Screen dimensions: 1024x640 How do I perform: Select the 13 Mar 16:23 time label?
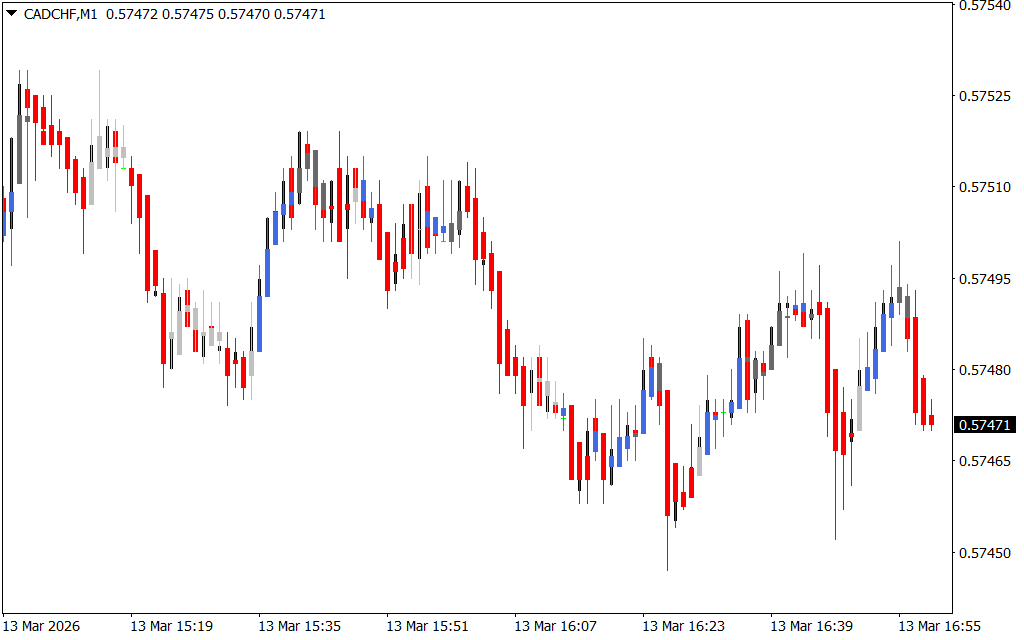[683, 626]
